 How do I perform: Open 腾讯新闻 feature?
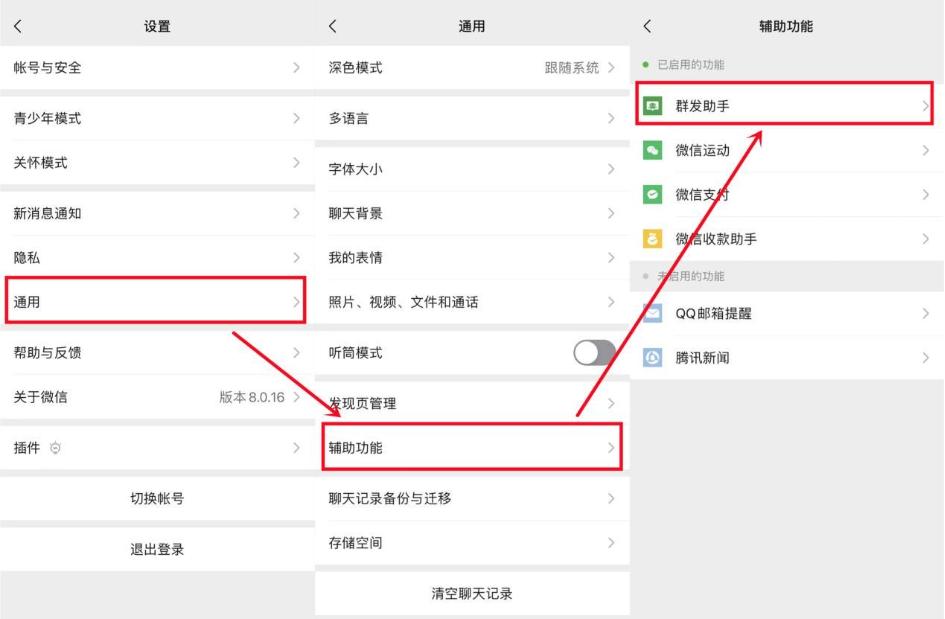pyautogui.click(x=787, y=357)
